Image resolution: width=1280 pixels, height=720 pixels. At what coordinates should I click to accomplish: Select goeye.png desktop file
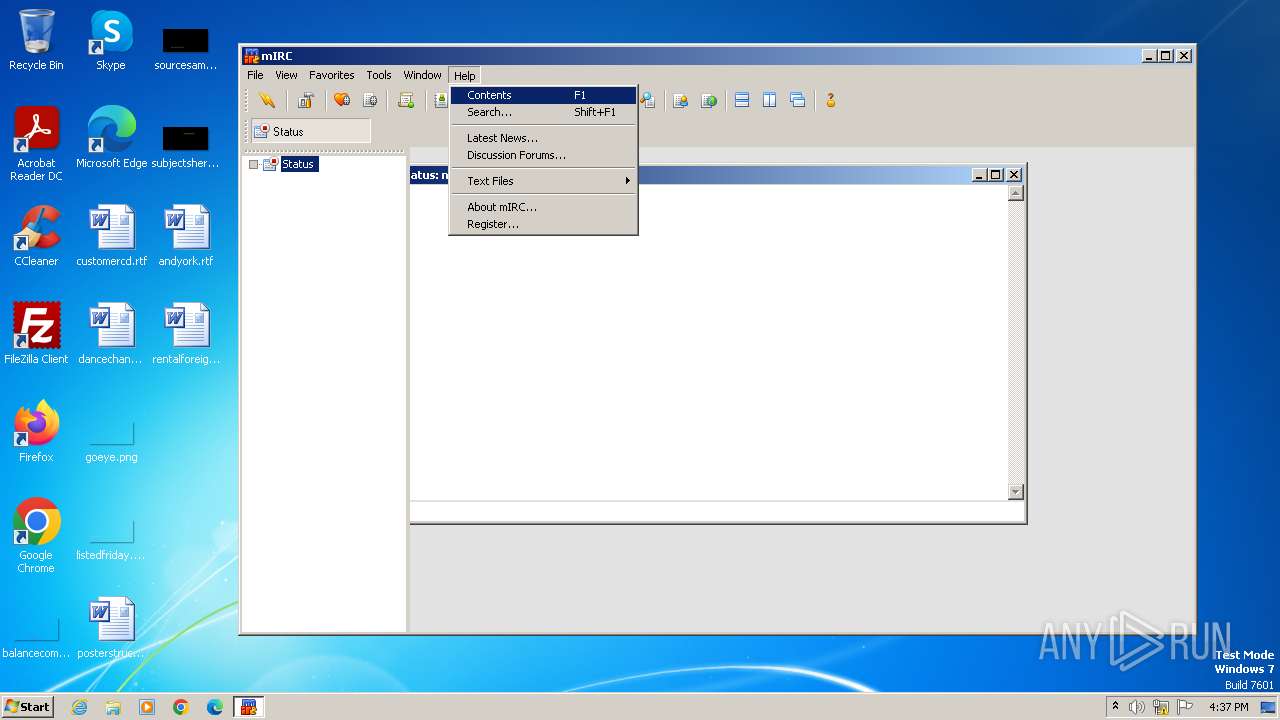click(x=111, y=440)
